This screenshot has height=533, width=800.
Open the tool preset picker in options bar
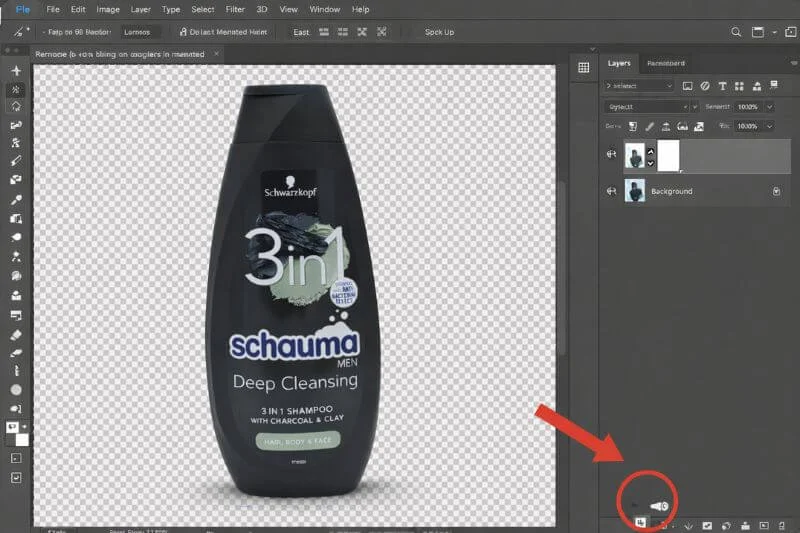[x=20, y=32]
